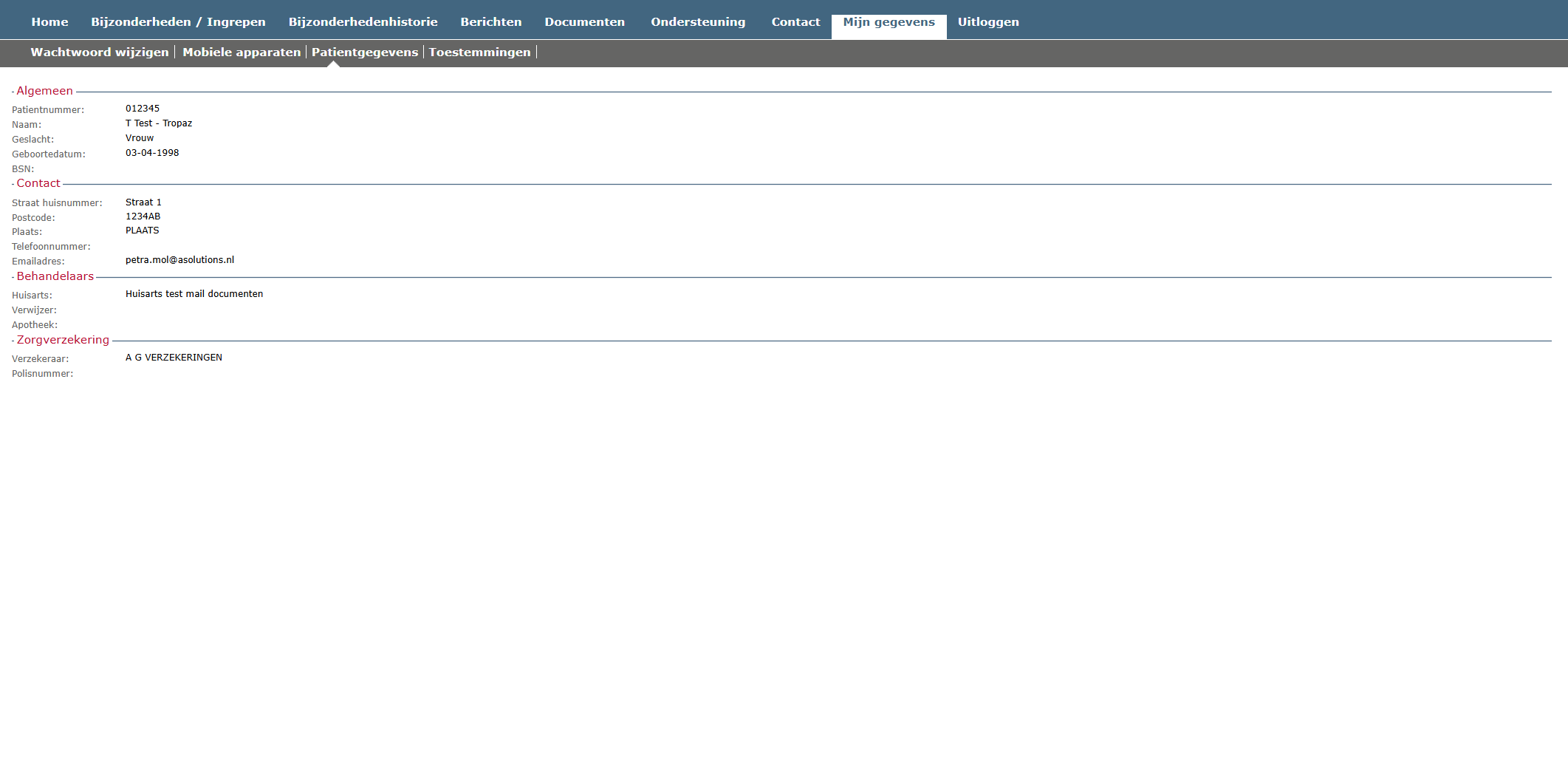Screen dimensions: 1568x778
Task: Click the address value Straat 1
Action: point(143,202)
